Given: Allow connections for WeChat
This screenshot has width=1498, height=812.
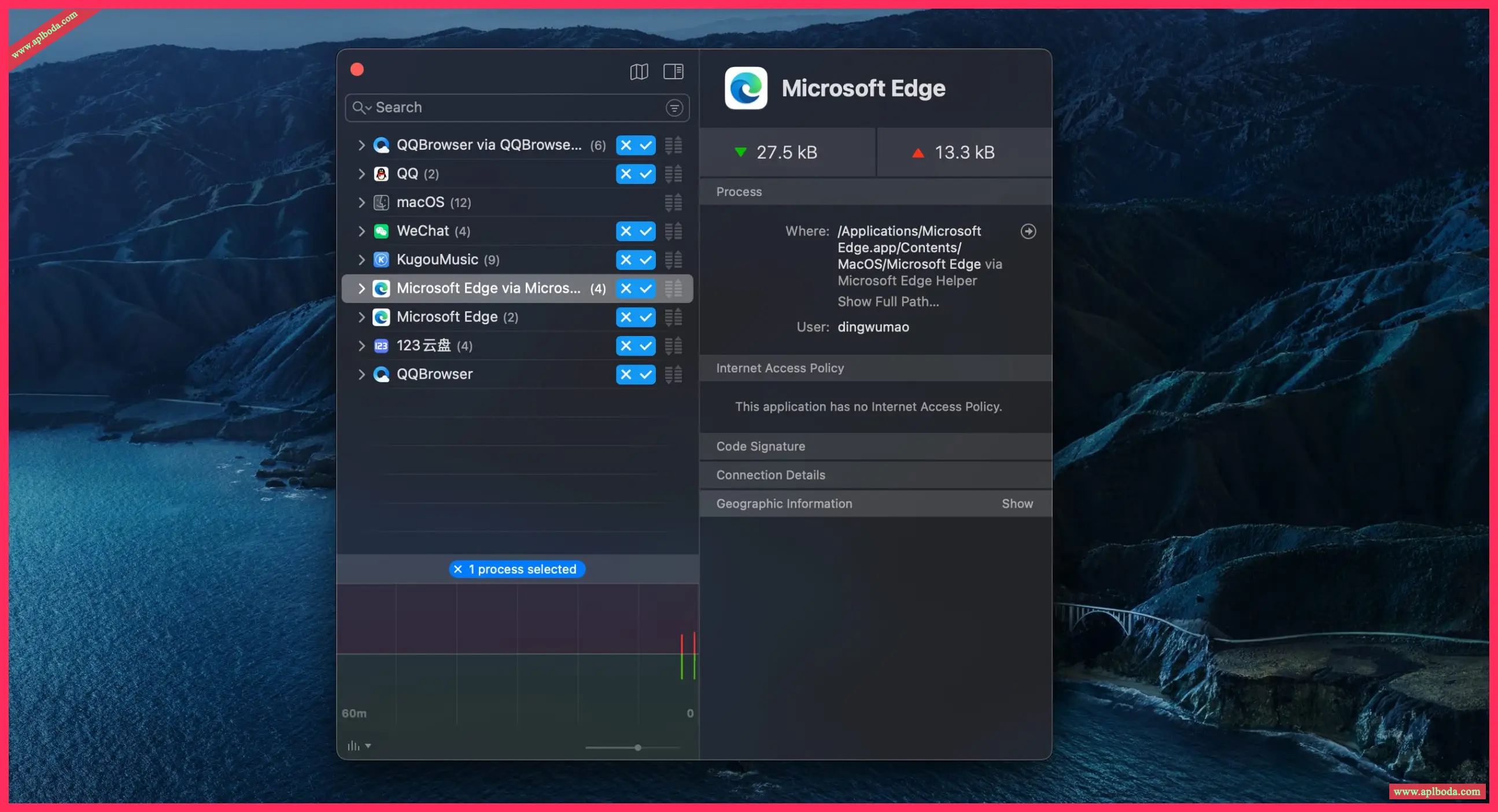Looking at the screenshot, I should click(645, 231).
